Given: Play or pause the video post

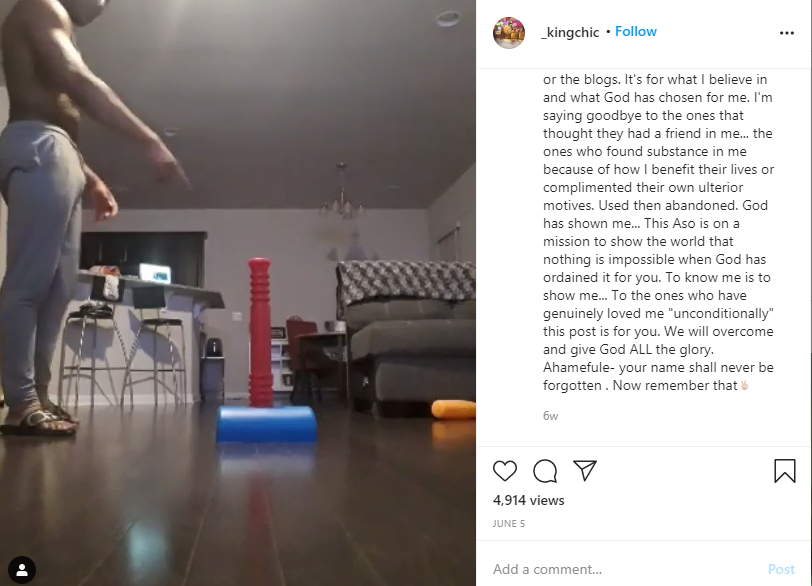Looking at the screenshot, I should (x=238, y=293).
